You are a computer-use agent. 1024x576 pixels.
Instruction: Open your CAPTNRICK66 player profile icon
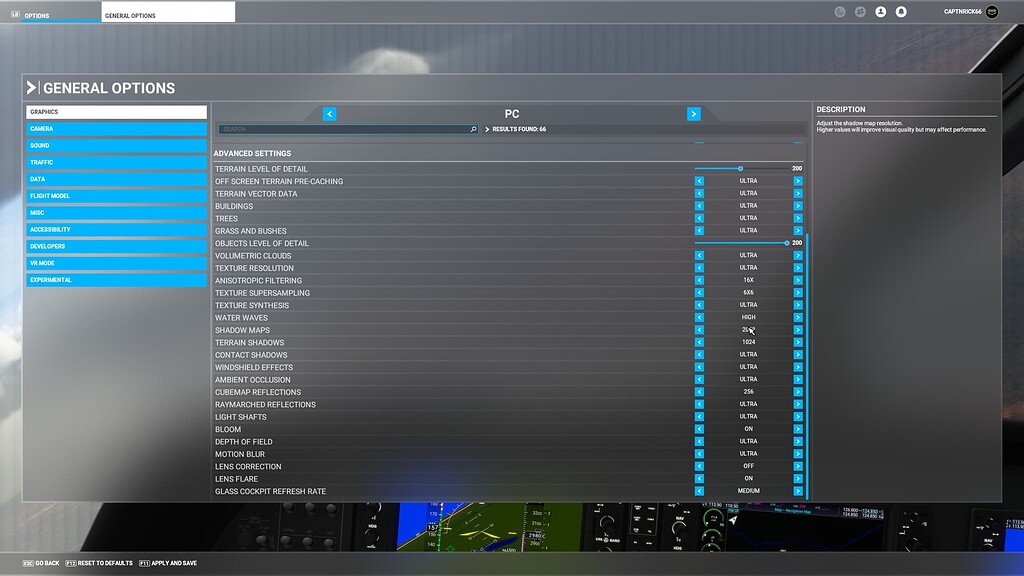[881, 11]
